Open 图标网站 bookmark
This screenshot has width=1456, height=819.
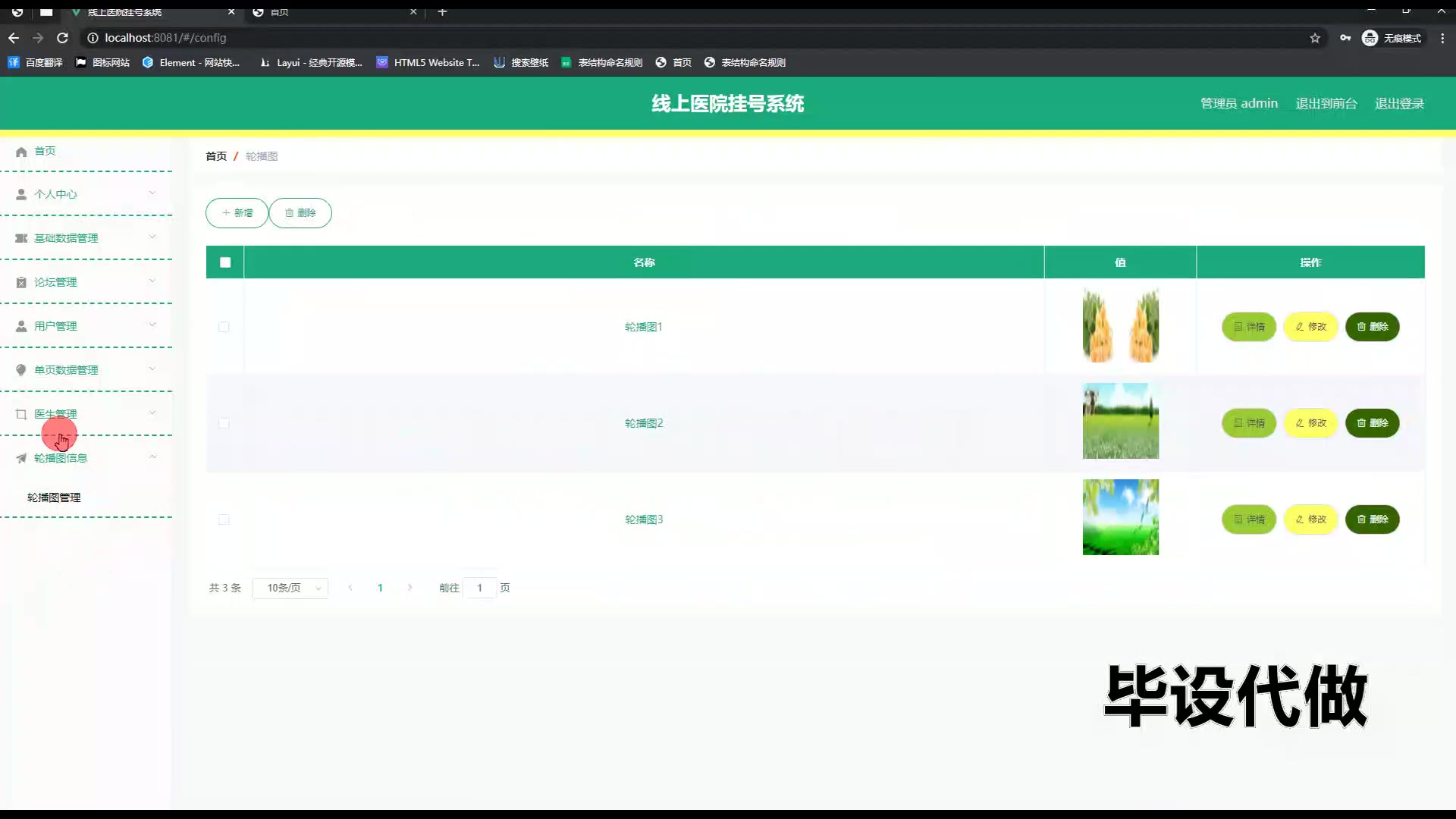pyautogui.click(x=102, y=63)
